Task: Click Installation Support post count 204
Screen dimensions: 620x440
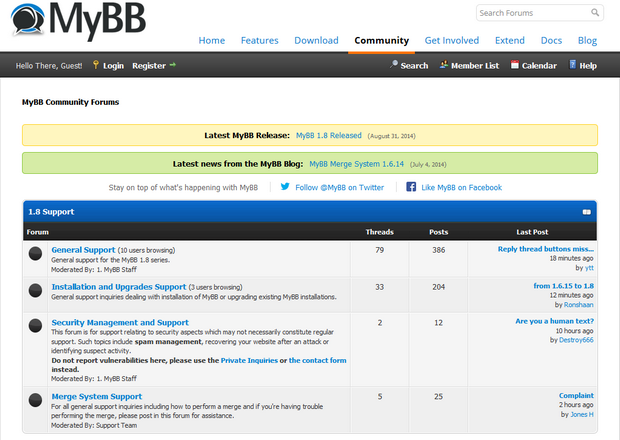Action: [439, 287]
